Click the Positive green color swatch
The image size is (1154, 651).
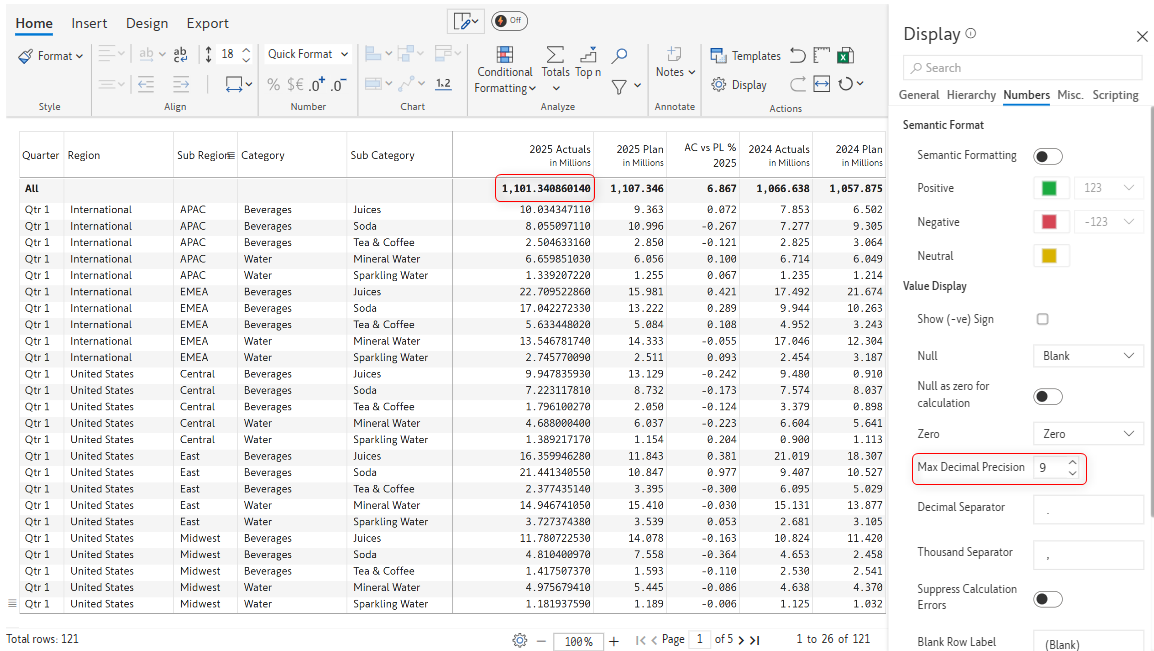(1049, 188)
